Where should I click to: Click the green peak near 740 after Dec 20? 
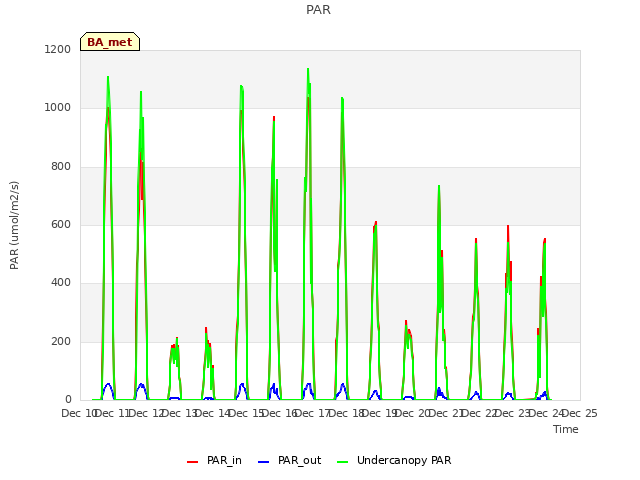pos(439,186)
